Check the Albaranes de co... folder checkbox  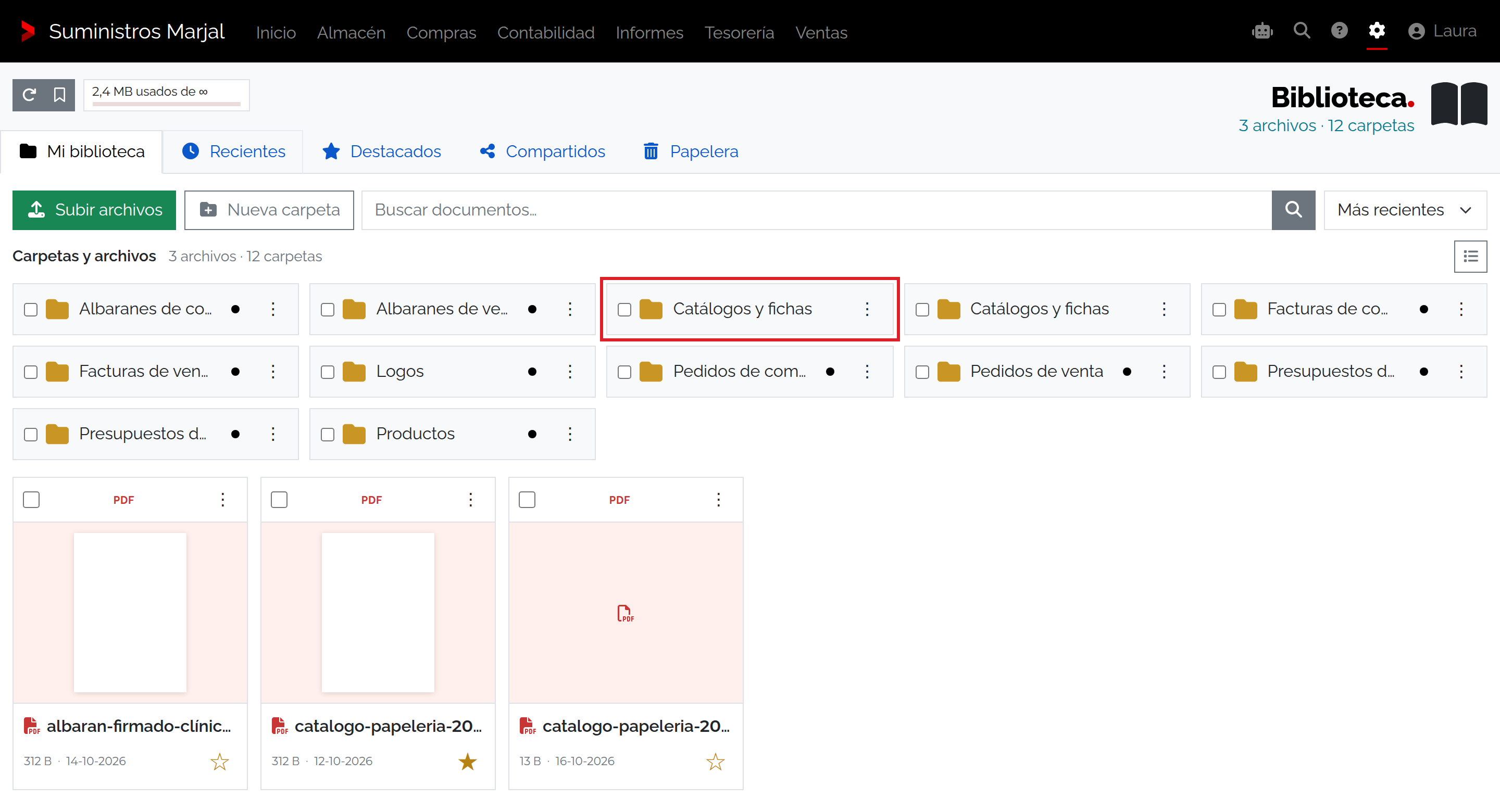click(x=31, y=309)
